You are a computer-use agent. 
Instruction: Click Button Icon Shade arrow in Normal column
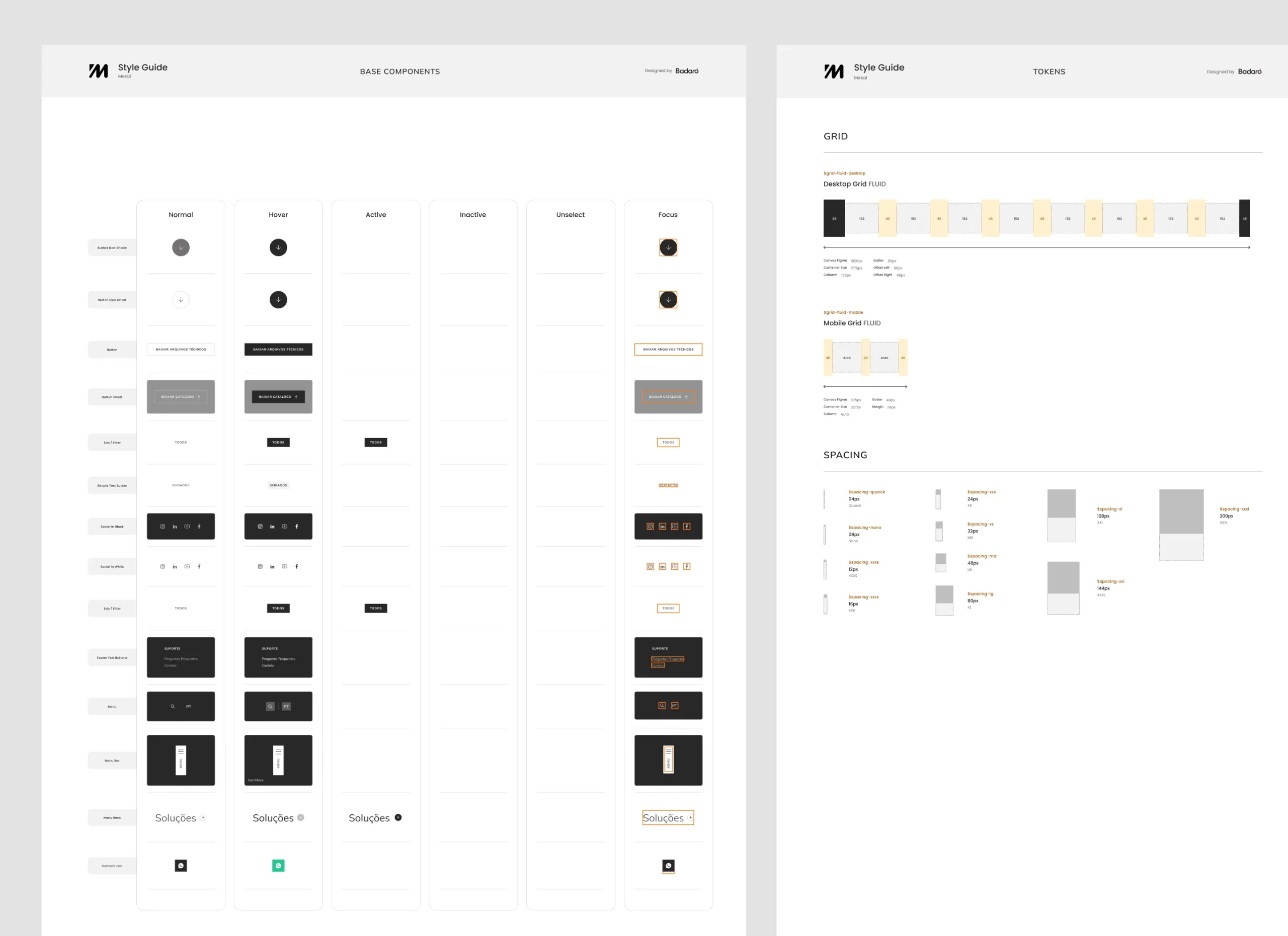tap(181, 247)
